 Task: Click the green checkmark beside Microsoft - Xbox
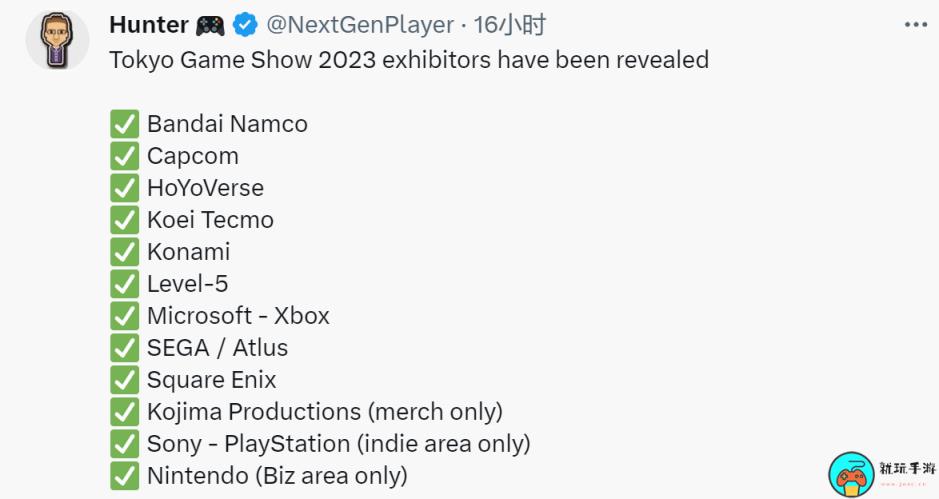[125, 316]
